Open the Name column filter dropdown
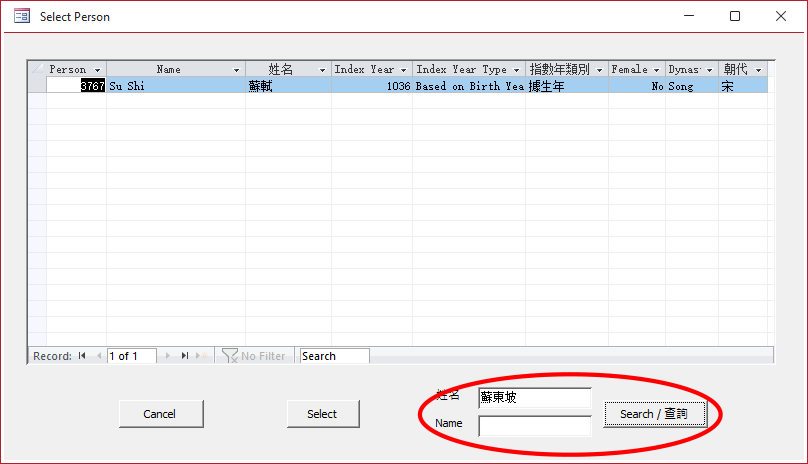 click(237, 70)
